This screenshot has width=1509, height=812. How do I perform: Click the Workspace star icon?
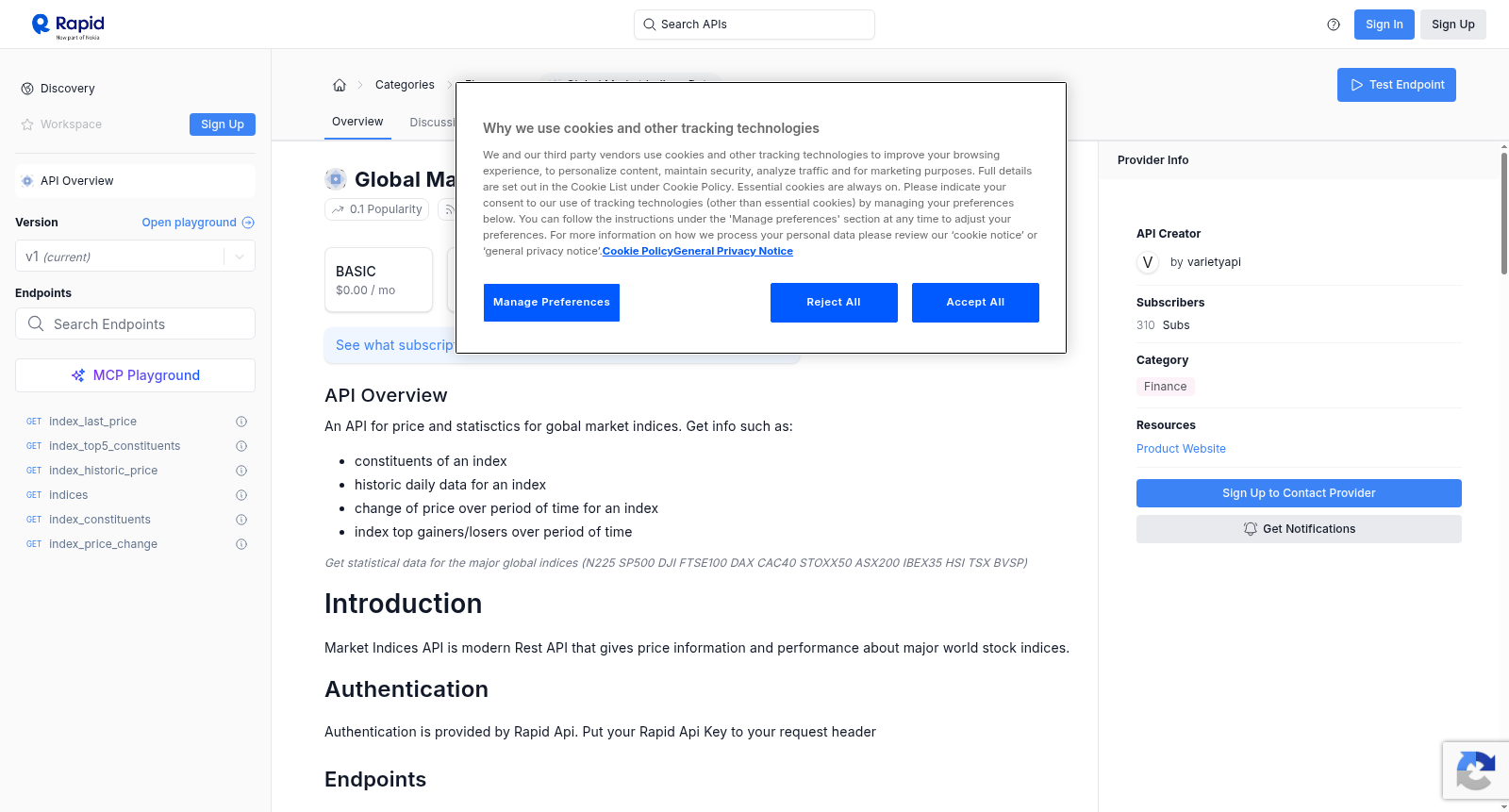tap(27, 124)
